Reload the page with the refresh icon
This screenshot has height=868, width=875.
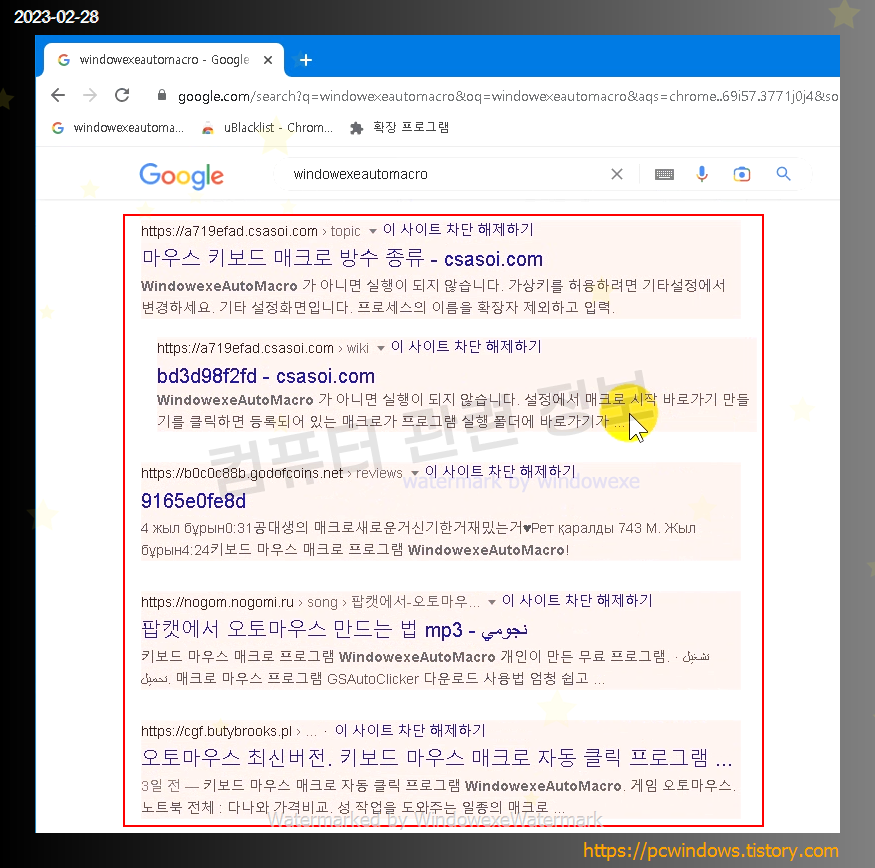(x=122, y=95)
